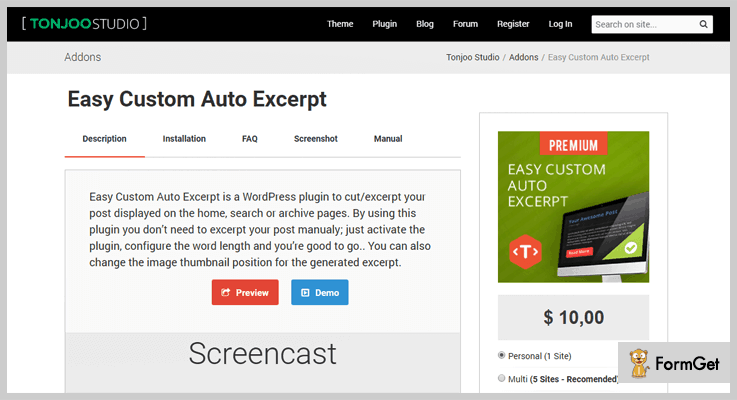The image size is (737, 400).
Task: Go to the Blog page
Action: pos(425,24)
